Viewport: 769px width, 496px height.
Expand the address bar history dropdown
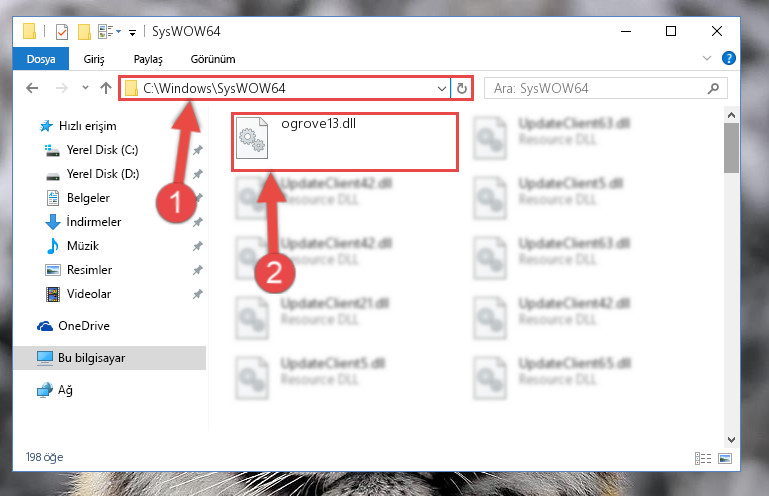coord(441,89)
